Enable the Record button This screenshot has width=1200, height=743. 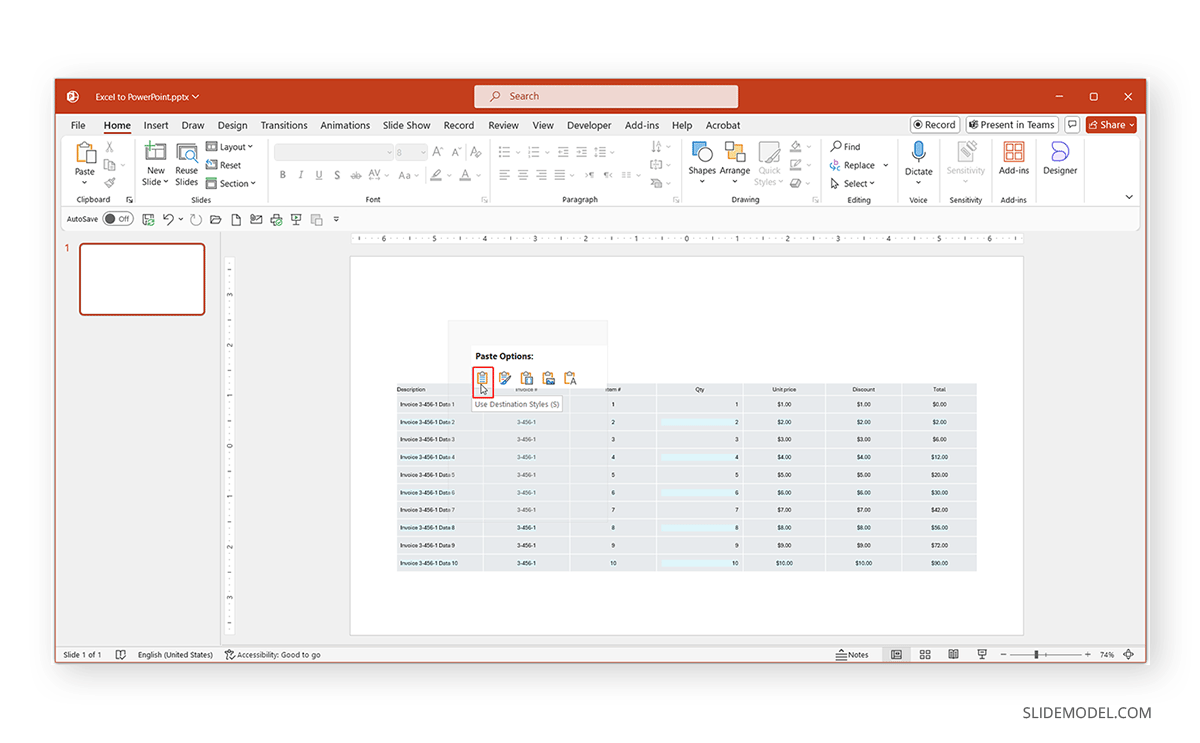click(934, 124)
